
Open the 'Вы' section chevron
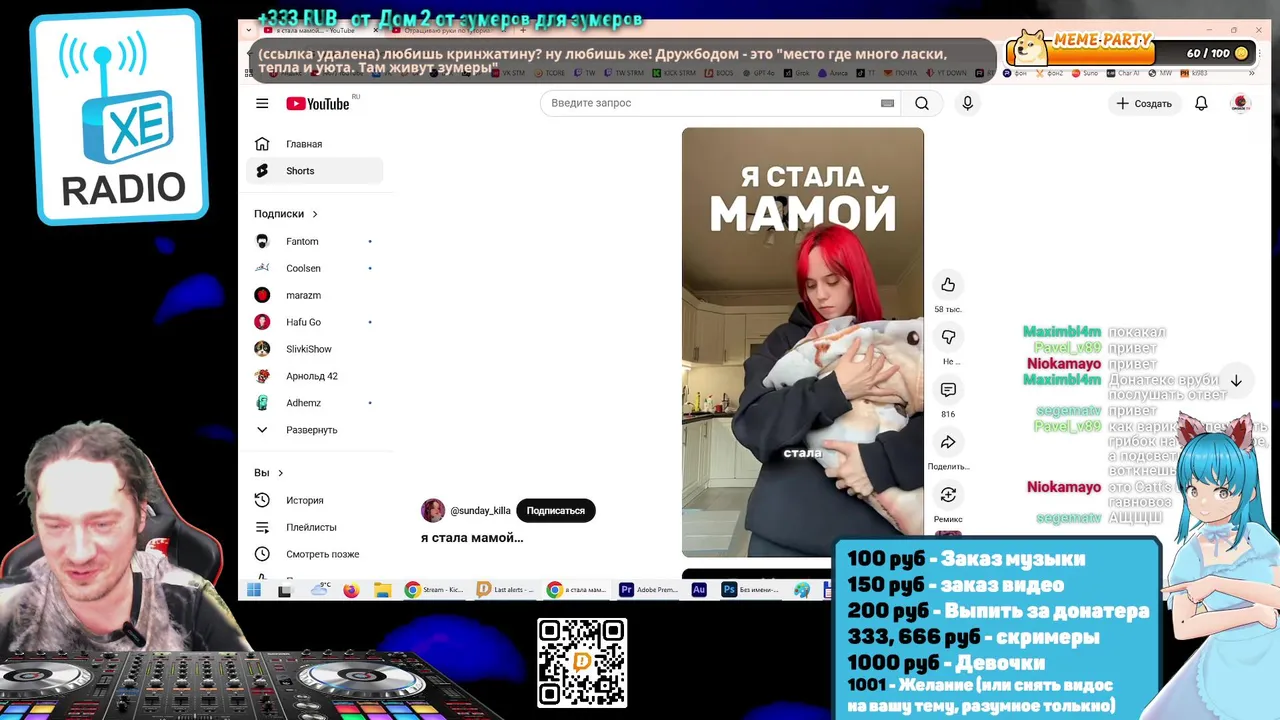tap(280, 473)
